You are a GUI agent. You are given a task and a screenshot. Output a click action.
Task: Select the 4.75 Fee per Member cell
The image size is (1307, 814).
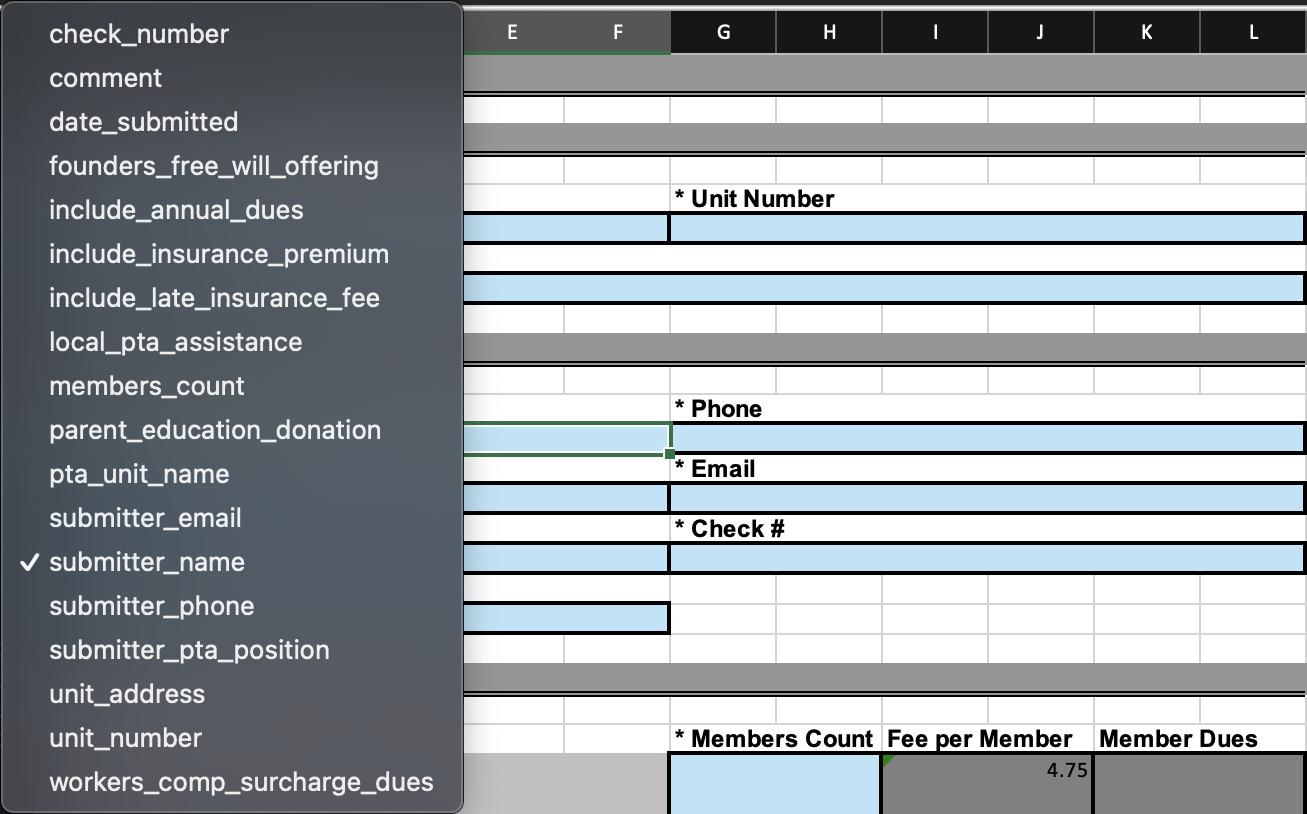(987, 784)
